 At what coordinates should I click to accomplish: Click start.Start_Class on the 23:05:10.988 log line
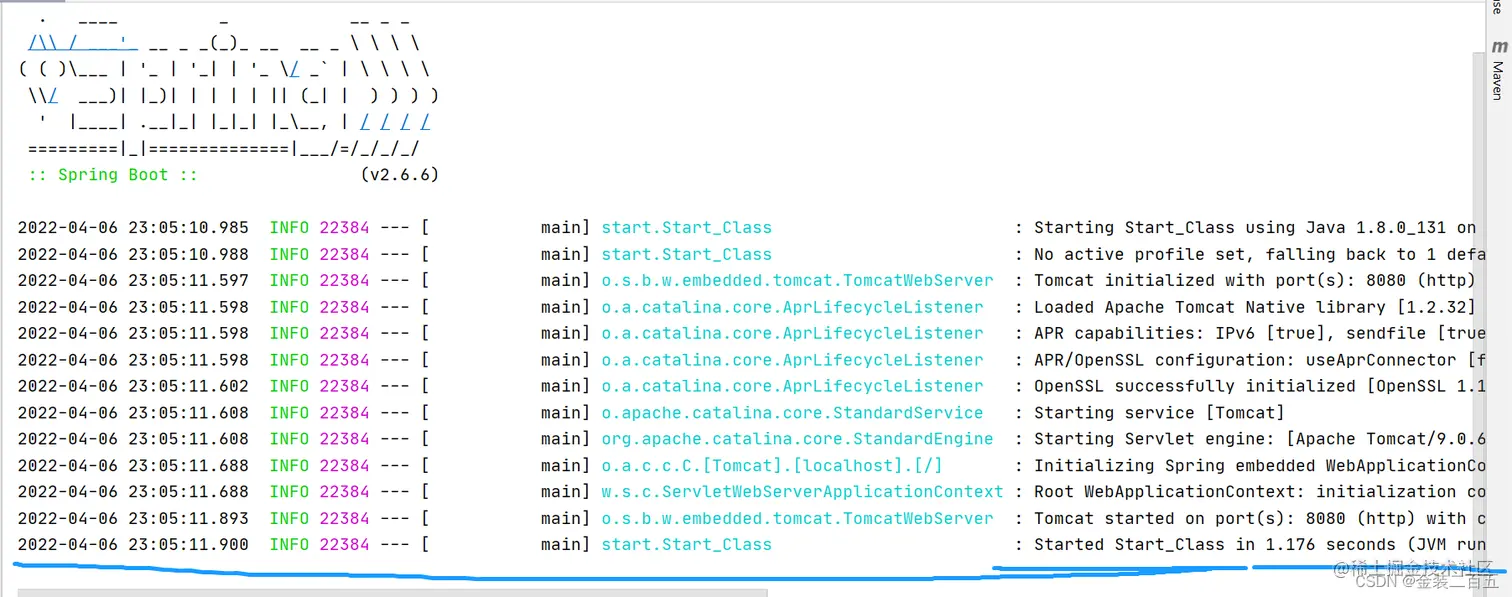[x=686, y=254]
